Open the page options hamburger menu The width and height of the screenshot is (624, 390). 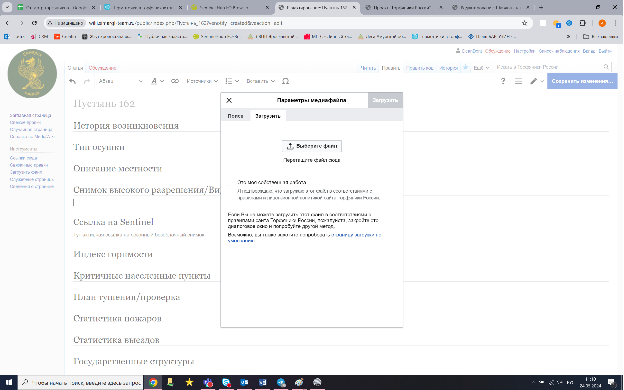coord(518,81)
